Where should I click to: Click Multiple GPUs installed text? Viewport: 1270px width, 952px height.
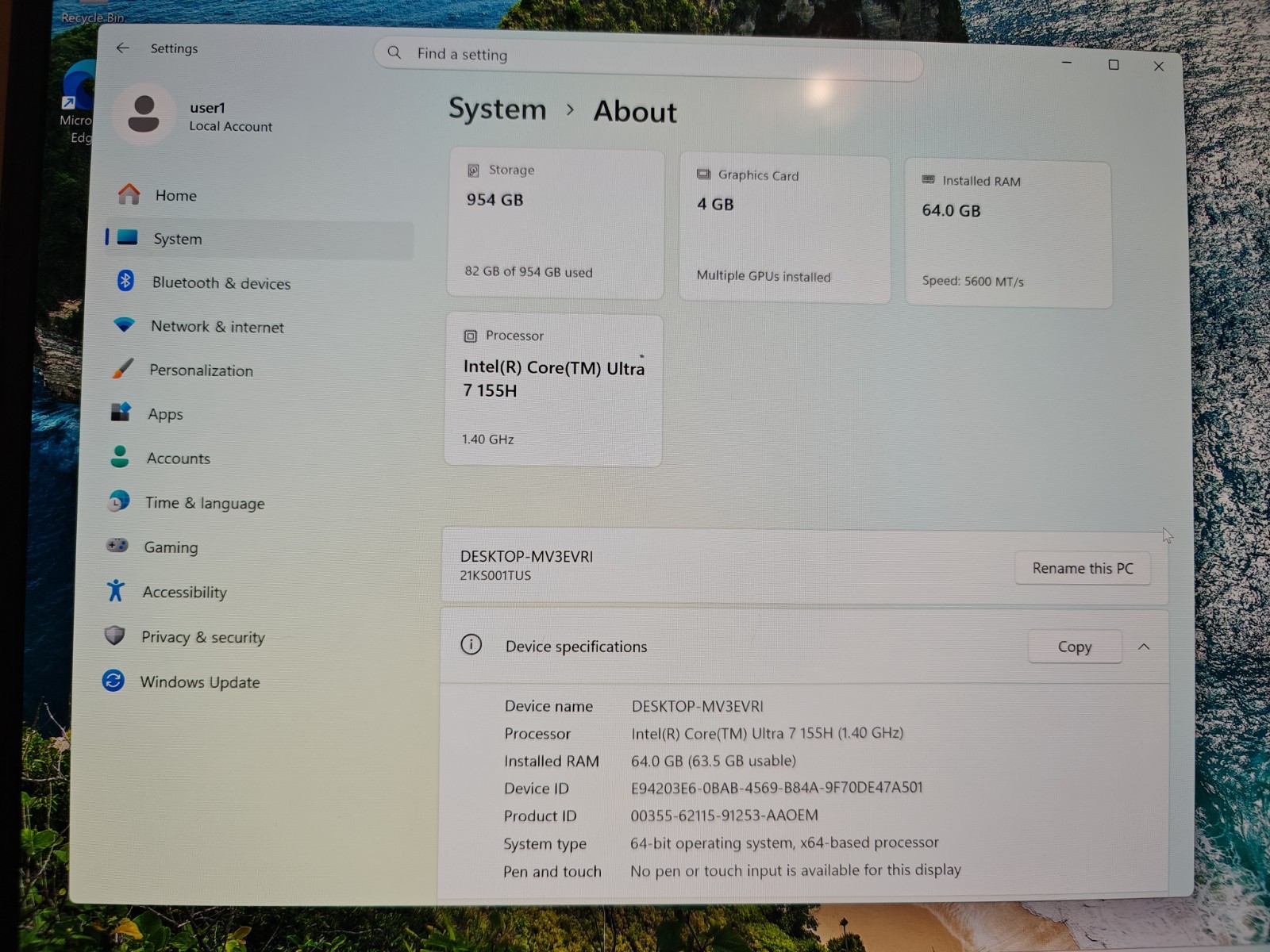click(764, 276)
